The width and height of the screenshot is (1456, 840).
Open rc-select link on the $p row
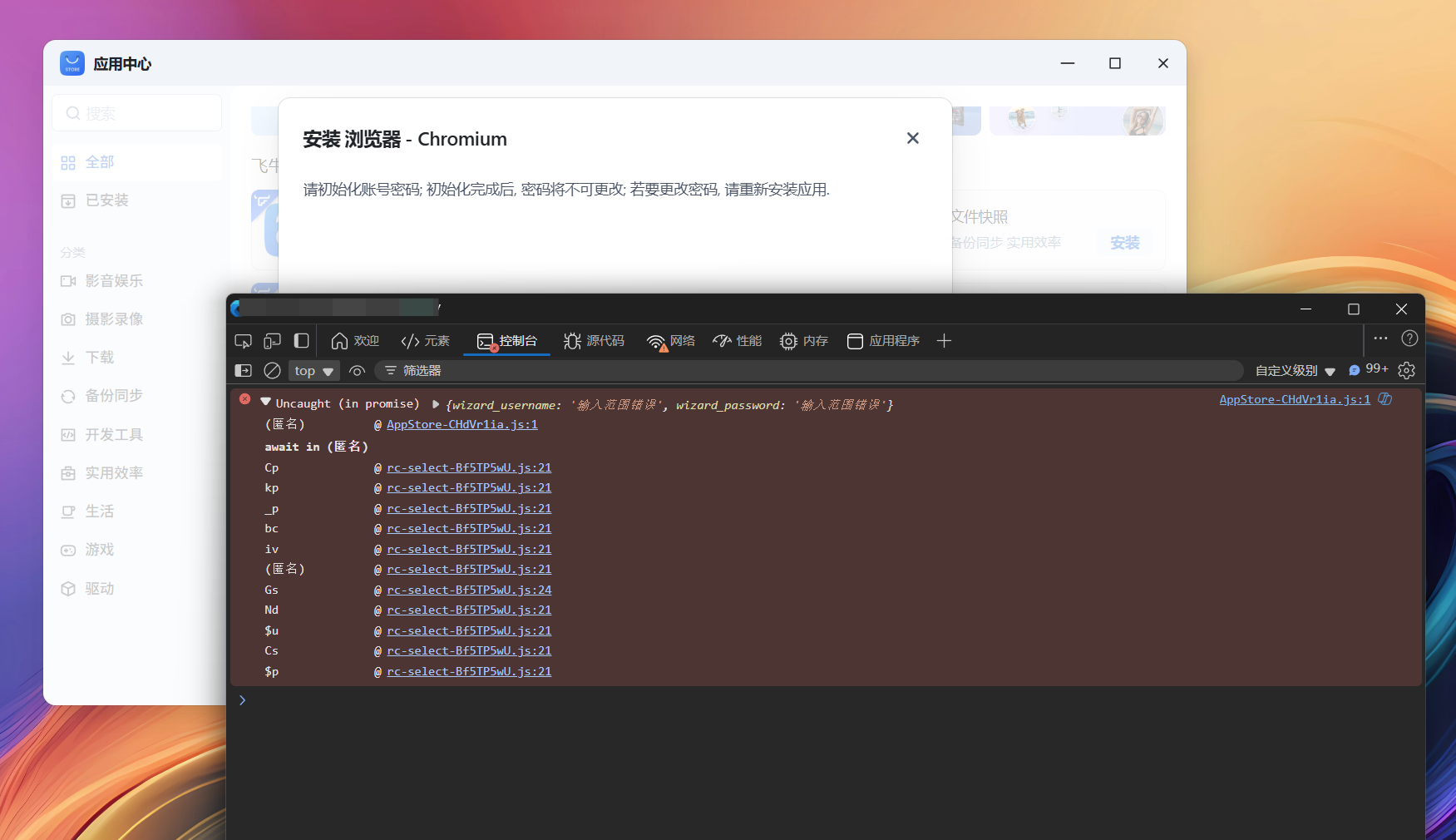pos(469,671)
